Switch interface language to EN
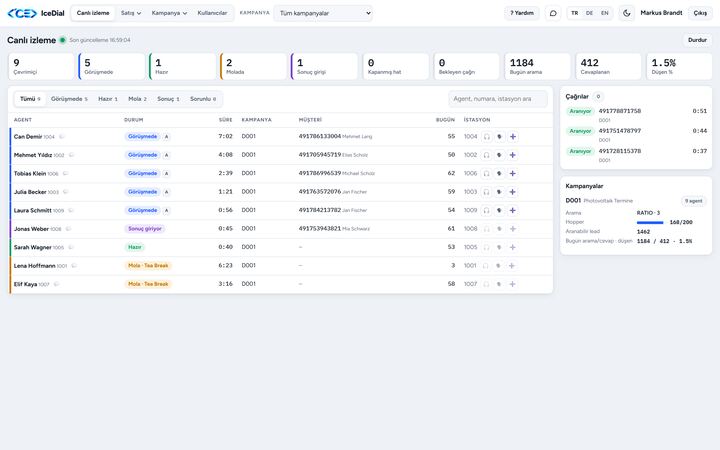The width and height of the screenshot is (720, 450). [605, 13]
